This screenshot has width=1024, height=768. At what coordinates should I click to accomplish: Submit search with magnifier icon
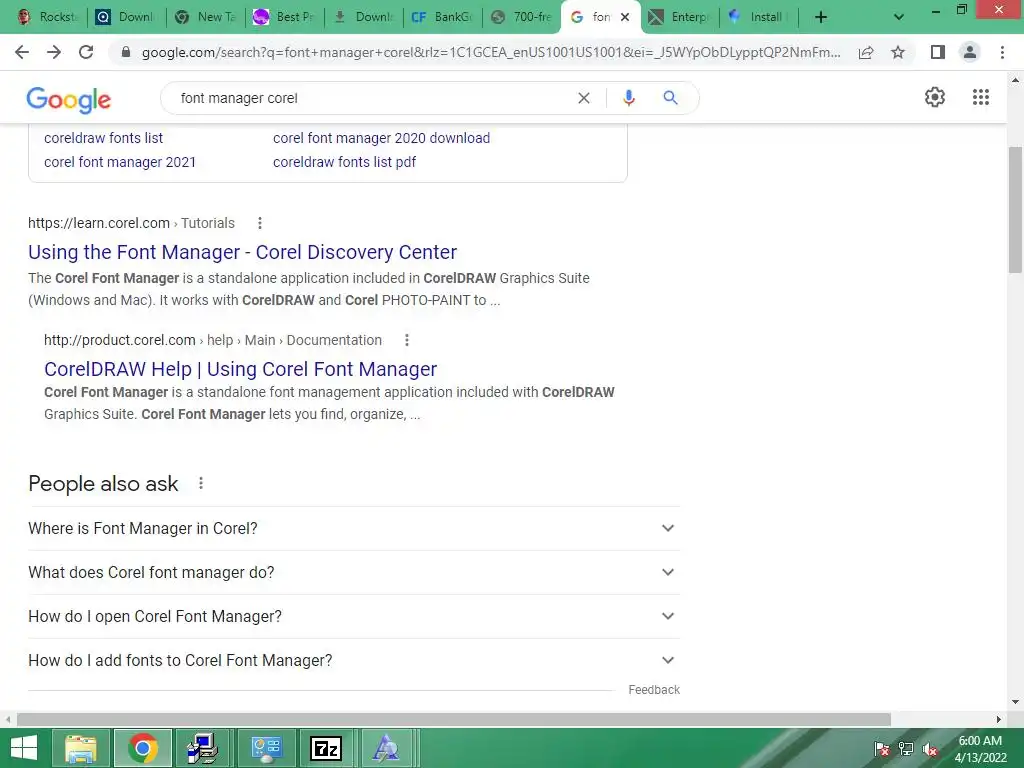pos(670,98)
